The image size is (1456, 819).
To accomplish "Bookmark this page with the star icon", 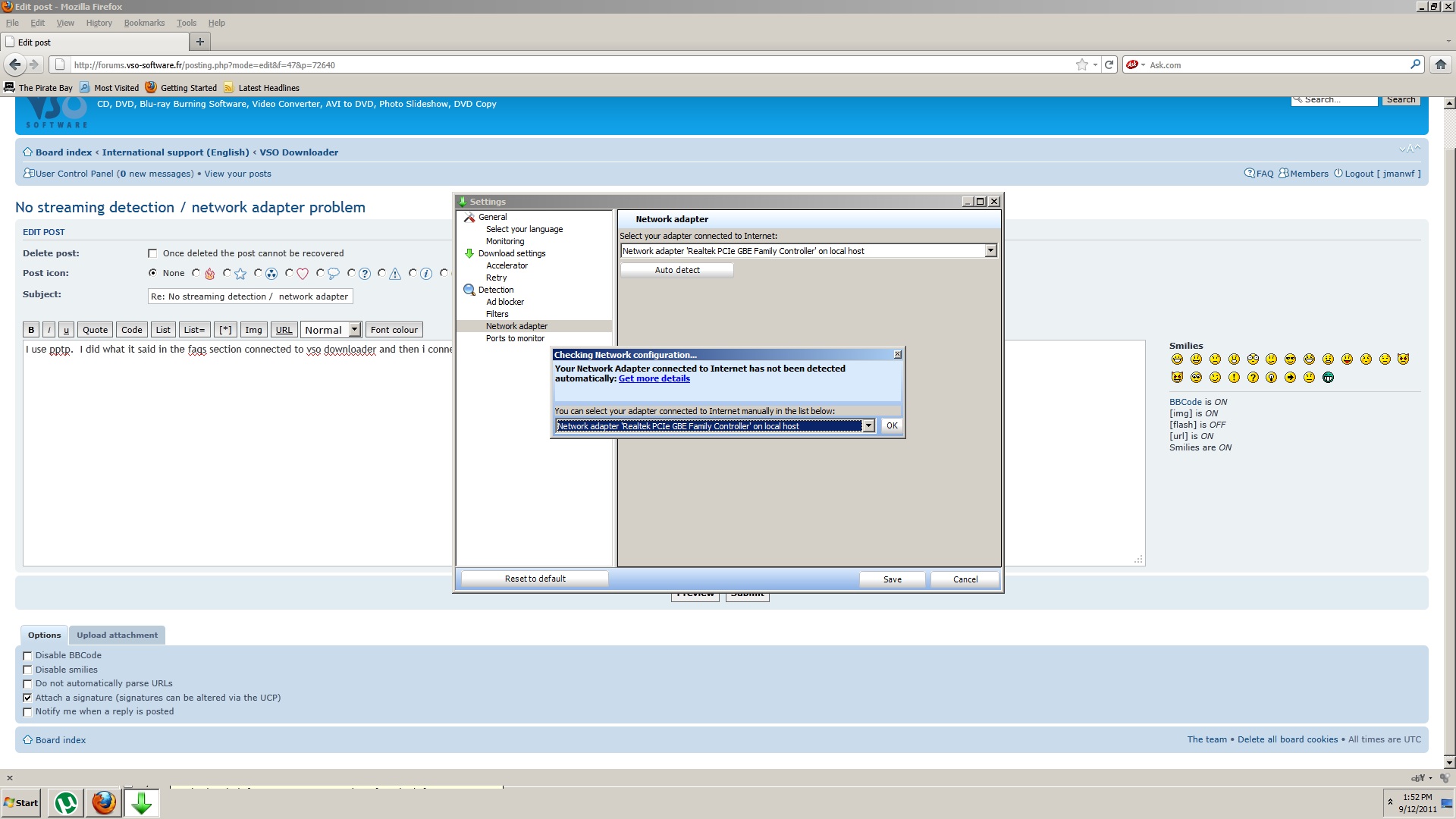I will click(x=1081, y=64).
